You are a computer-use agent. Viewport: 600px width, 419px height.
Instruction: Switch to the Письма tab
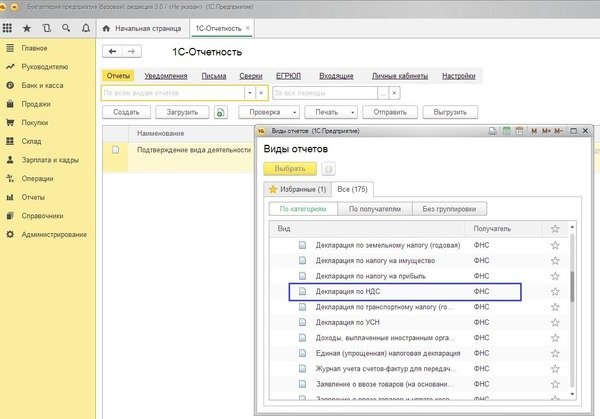coord(214,76)
